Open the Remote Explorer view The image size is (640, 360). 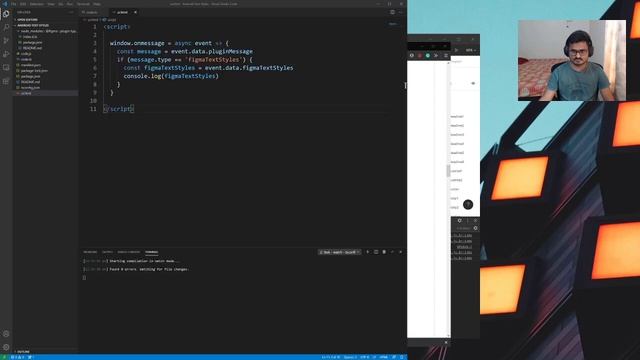pyautogui.click(x=6, y=68)
